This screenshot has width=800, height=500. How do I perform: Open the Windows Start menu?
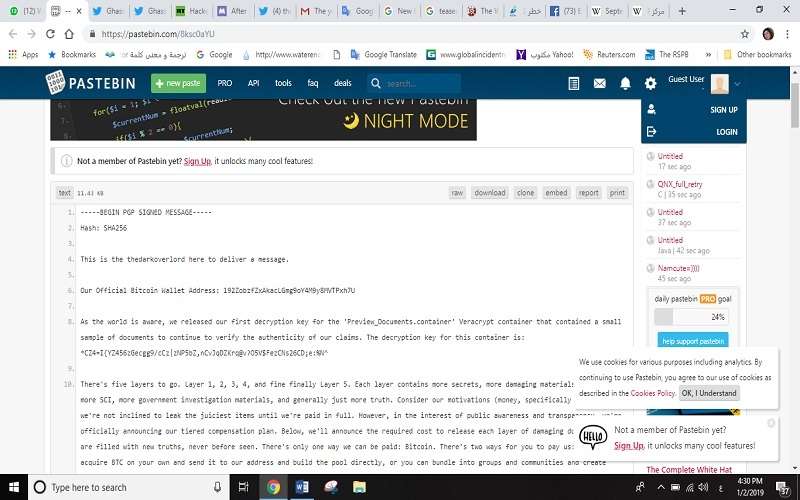point(14,487)
